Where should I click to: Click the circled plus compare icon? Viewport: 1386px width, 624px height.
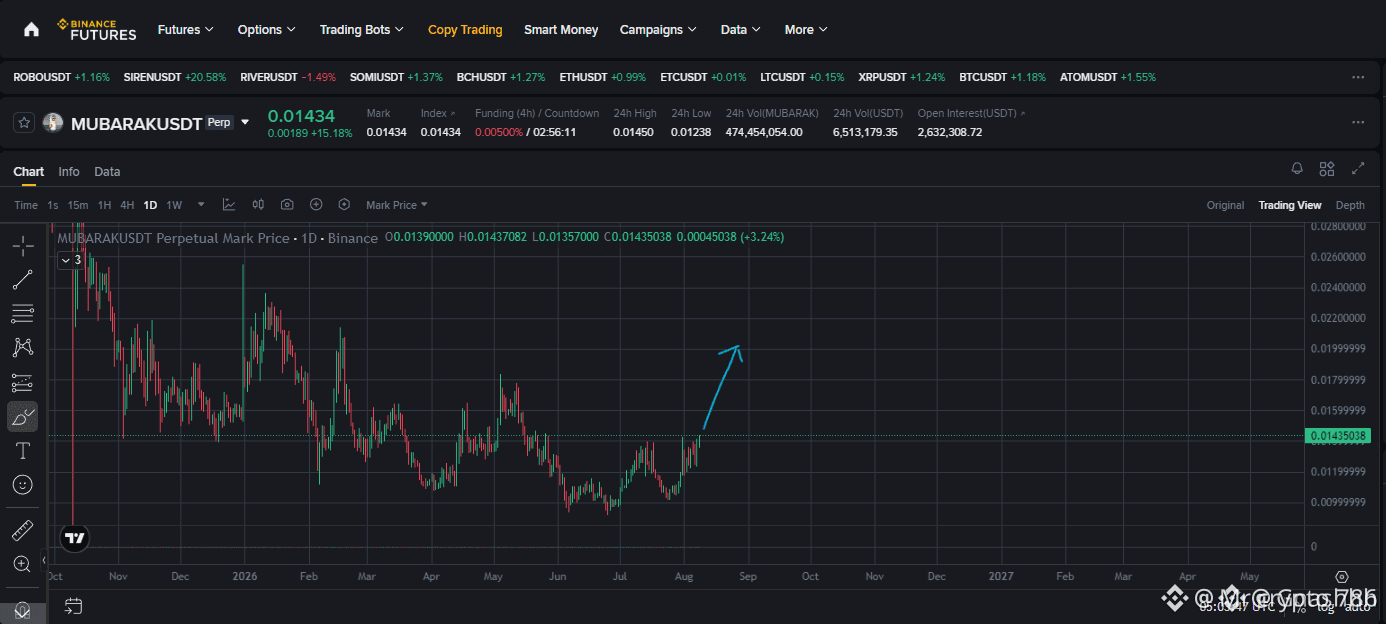pos(316,204)
